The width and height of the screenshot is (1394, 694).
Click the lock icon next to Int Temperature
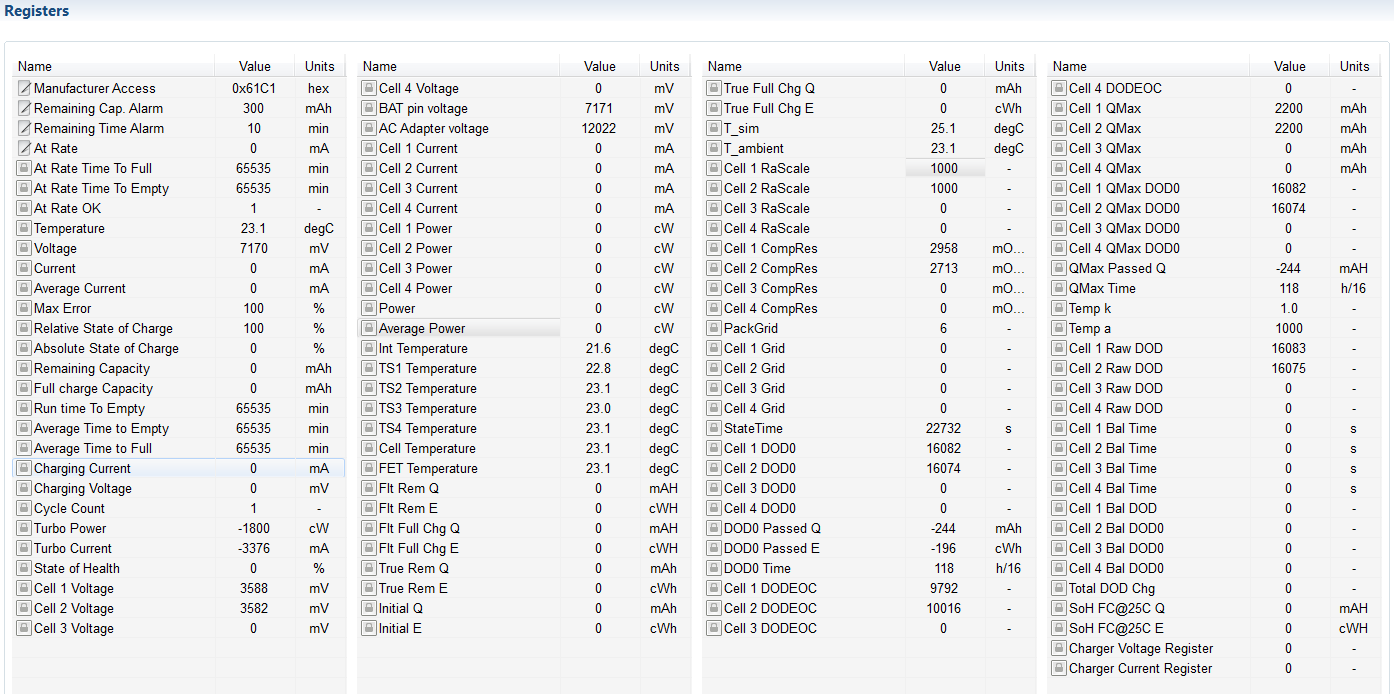tap(369, 348)
